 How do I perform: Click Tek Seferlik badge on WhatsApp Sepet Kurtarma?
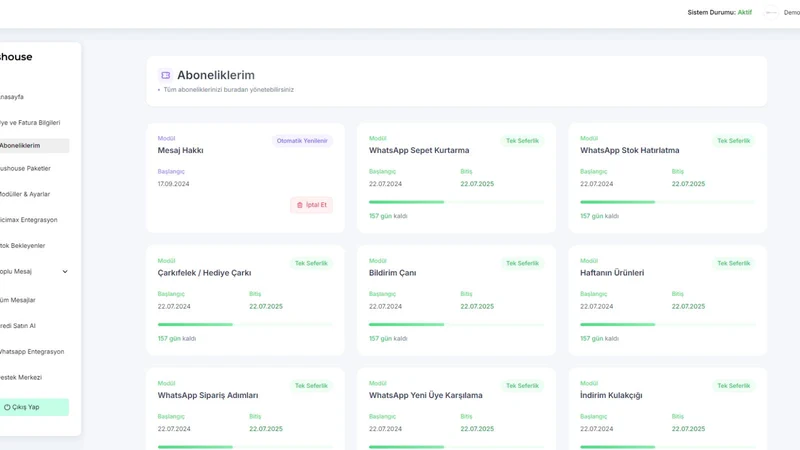(522, 141)
